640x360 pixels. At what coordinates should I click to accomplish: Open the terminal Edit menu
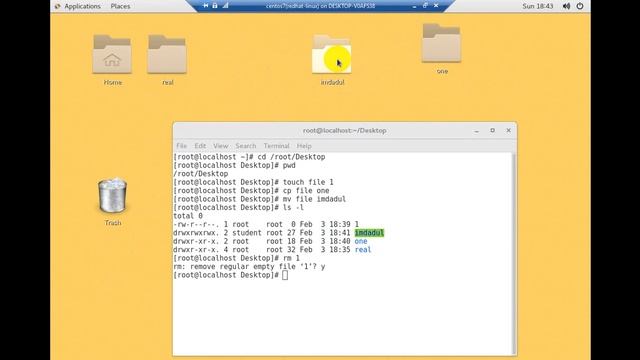(x=200, y=146)
